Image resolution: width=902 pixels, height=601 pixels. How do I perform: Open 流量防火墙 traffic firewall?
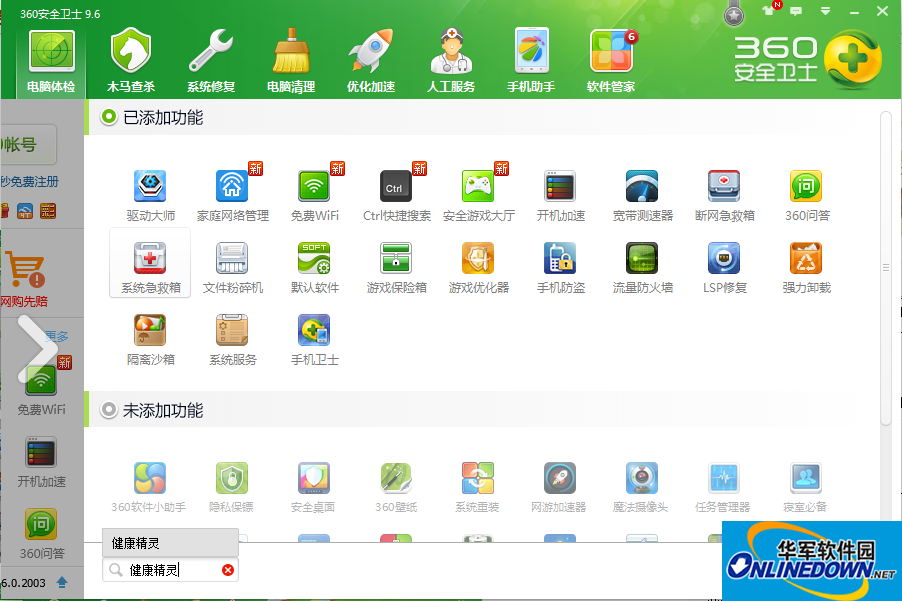pos(643,268)
